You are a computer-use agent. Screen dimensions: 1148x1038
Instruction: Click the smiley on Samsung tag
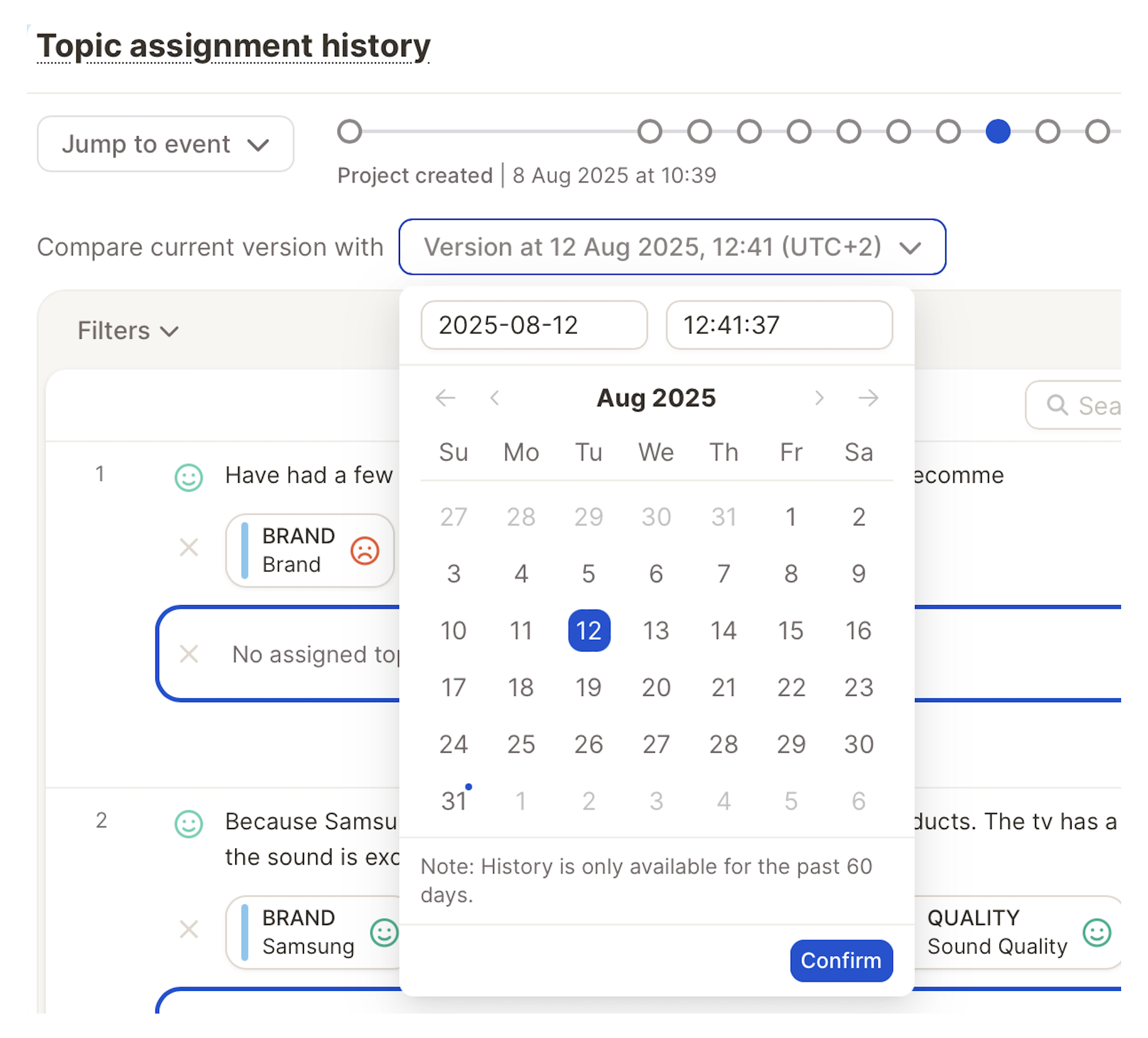[x=384, y=932]
